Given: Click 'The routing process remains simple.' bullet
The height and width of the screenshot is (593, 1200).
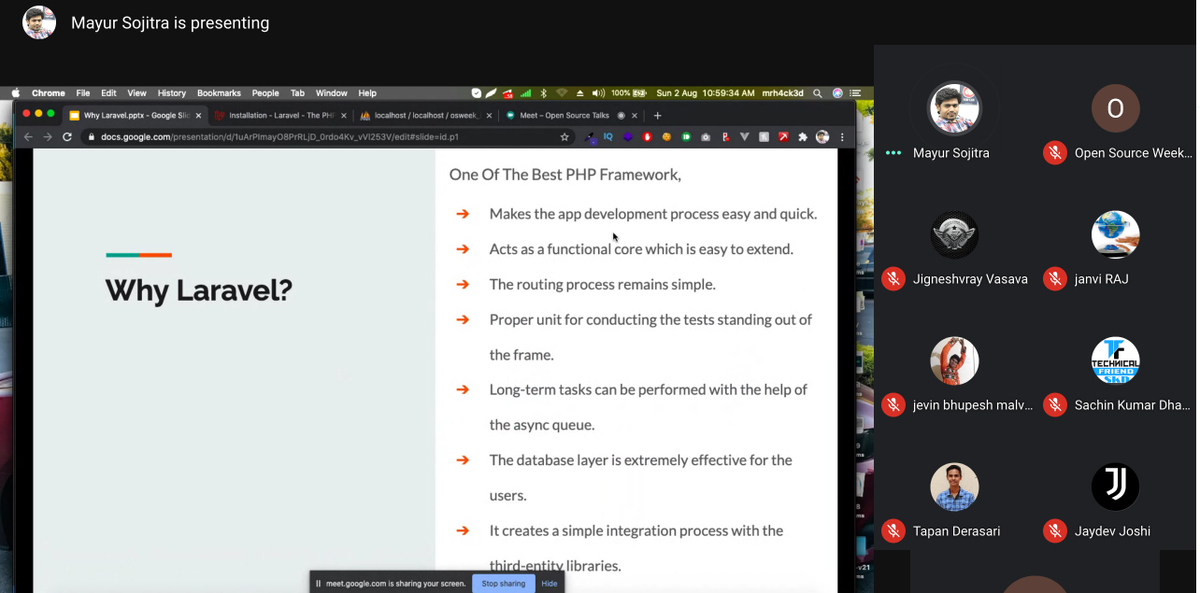Looking at the screenshot, I should 602,285.
